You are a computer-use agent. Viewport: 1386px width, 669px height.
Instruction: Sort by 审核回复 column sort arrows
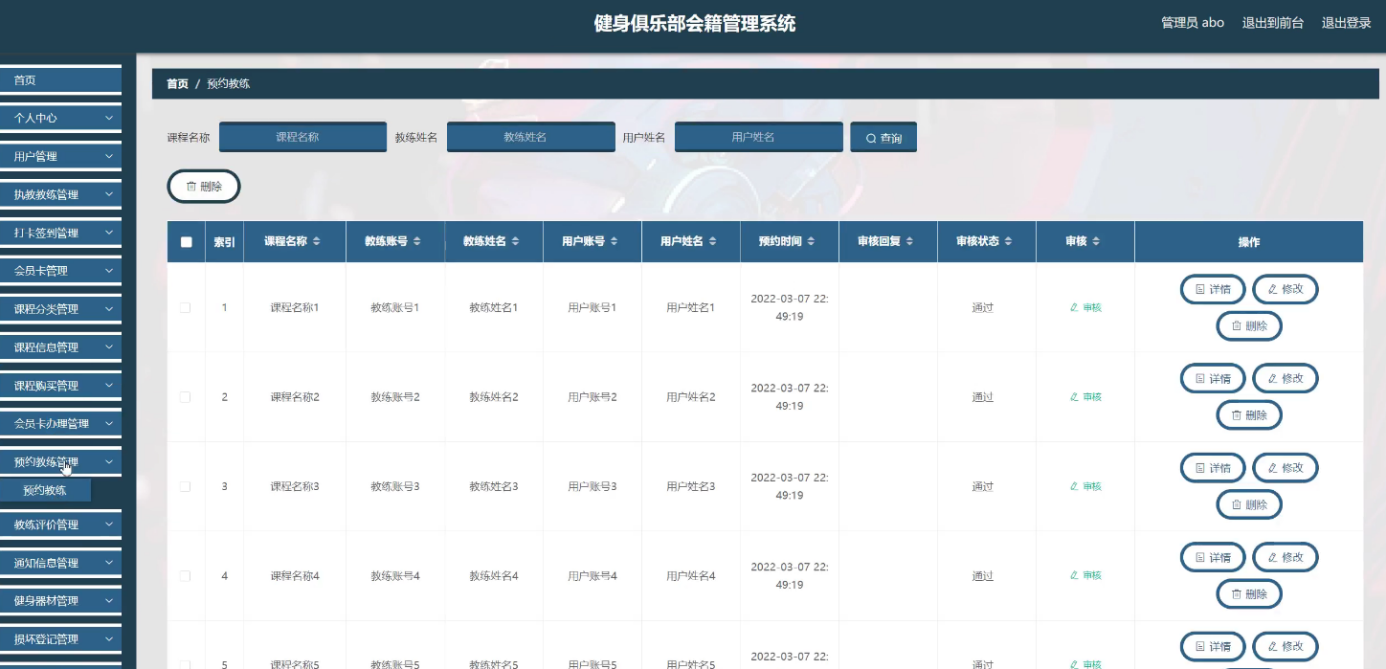(x=910, y=242)
